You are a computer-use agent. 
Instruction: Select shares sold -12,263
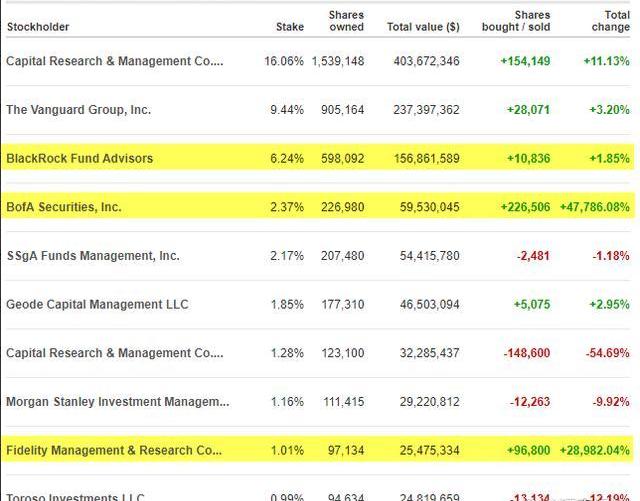[x=530, y=401]
